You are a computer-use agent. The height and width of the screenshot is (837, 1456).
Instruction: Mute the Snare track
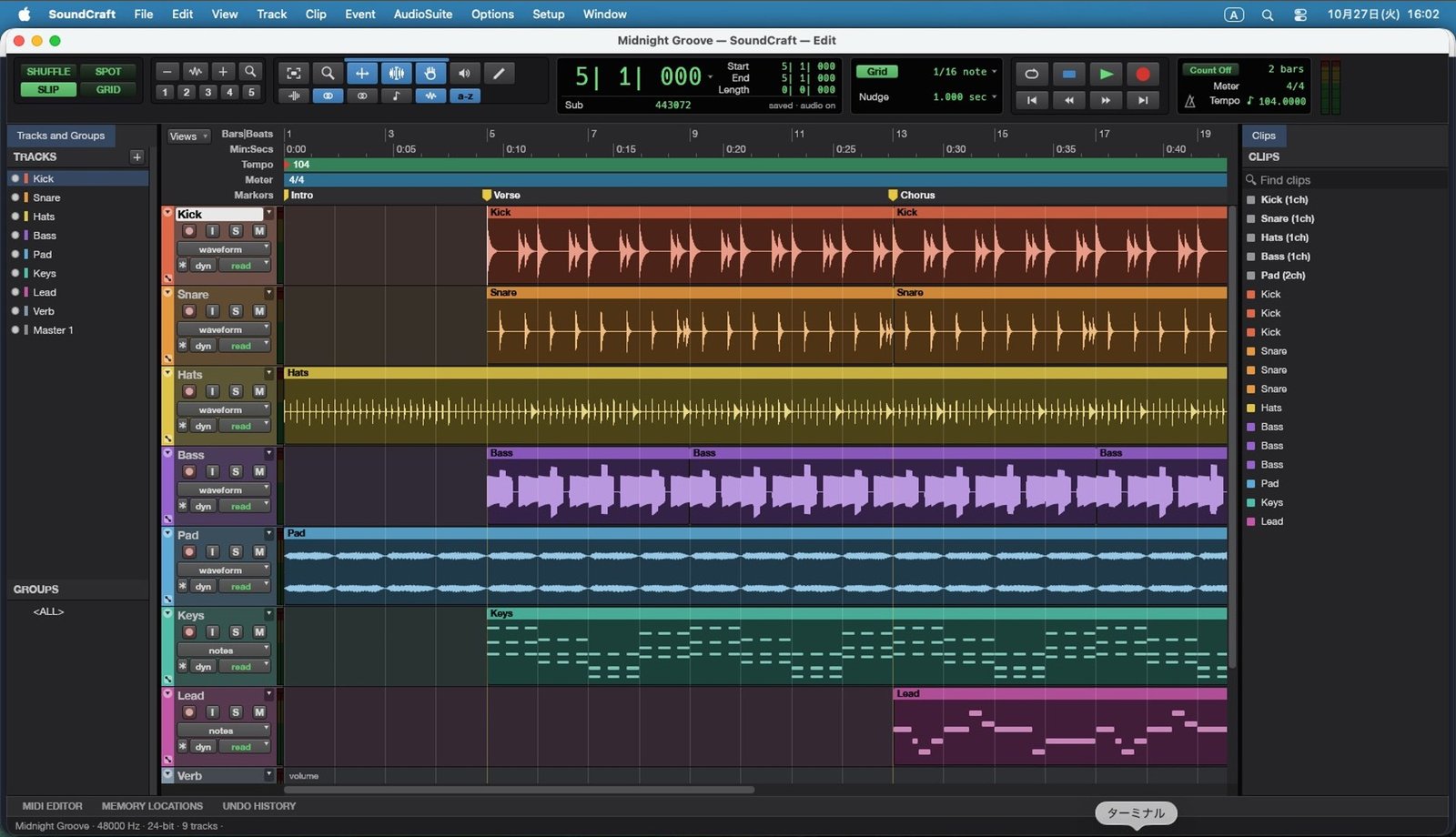(x=259, y=311)
